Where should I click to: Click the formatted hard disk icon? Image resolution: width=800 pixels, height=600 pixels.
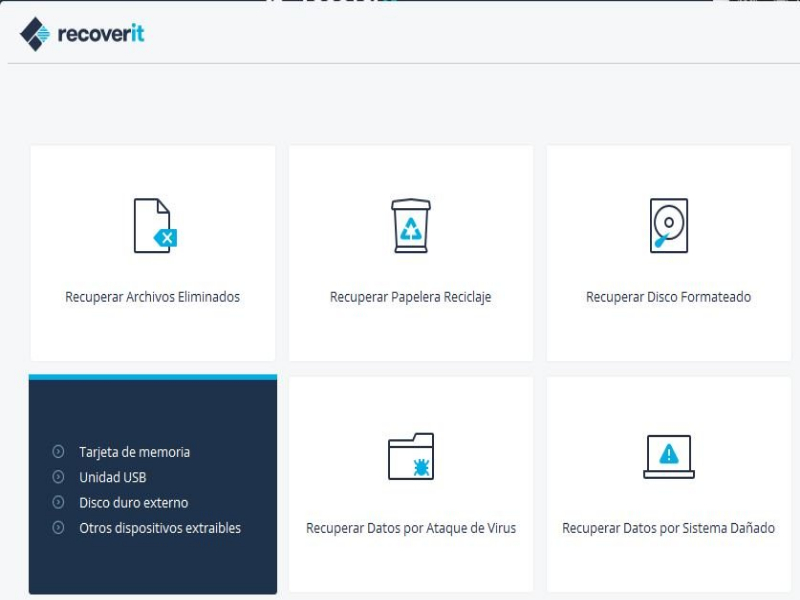click(x=668, y=226)
